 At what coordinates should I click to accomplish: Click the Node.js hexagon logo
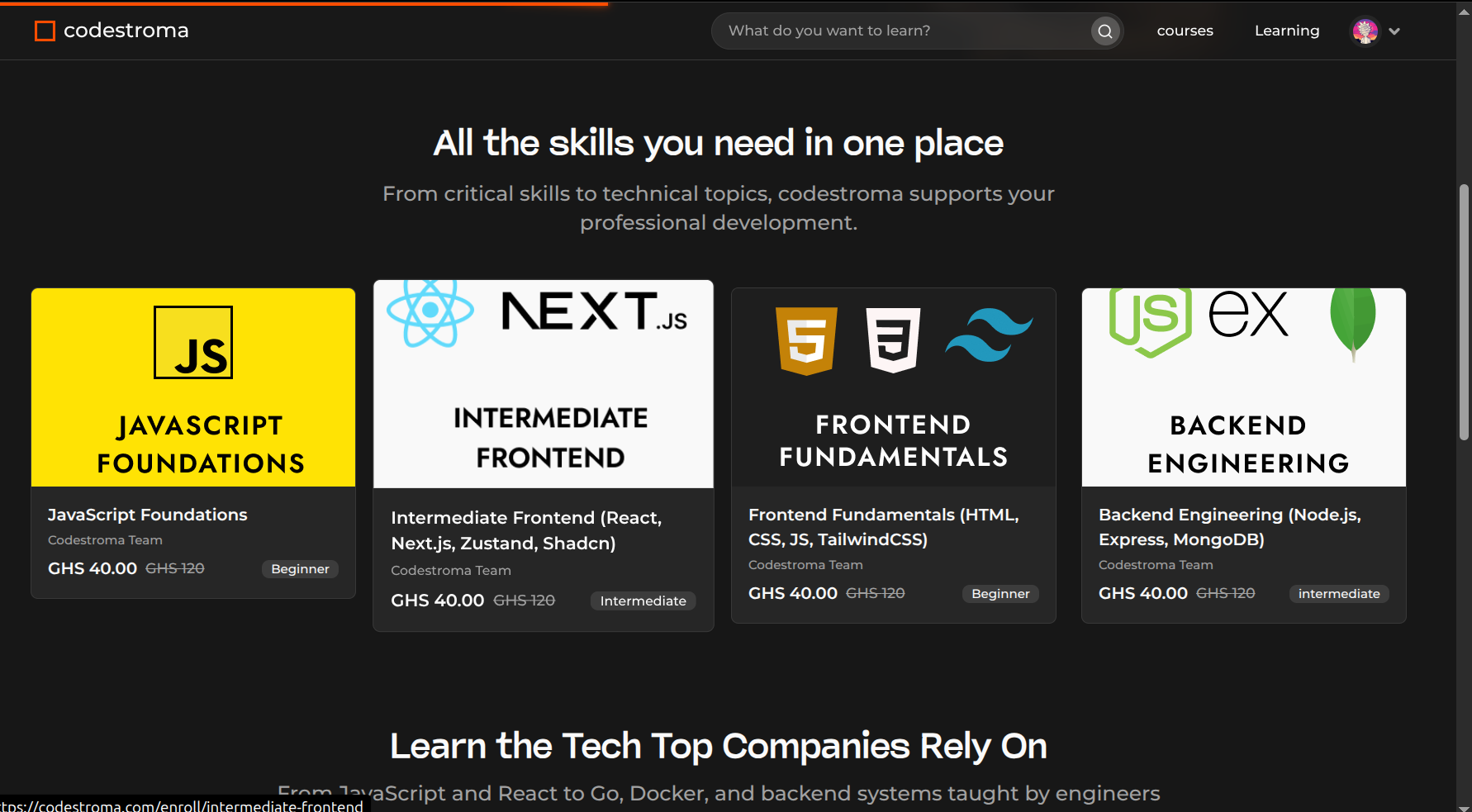[1150, 321]
